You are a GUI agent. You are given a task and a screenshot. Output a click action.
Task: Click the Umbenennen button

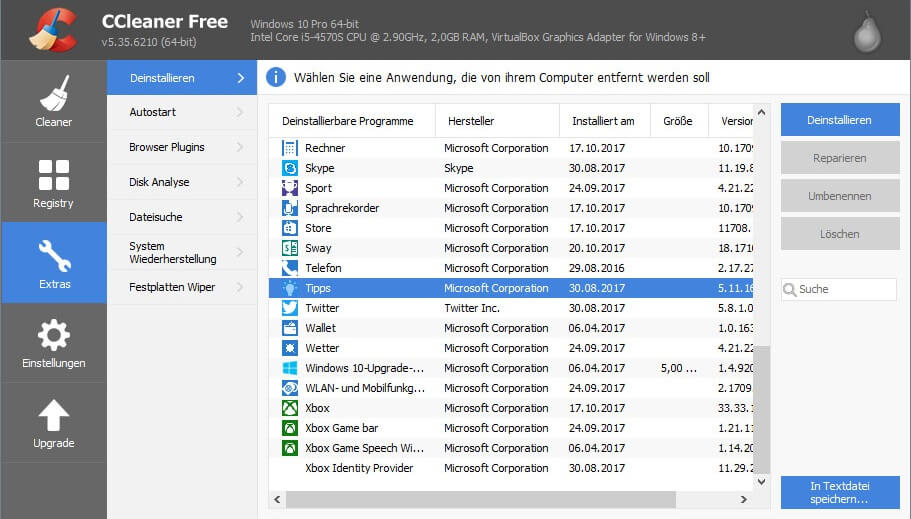840,196
